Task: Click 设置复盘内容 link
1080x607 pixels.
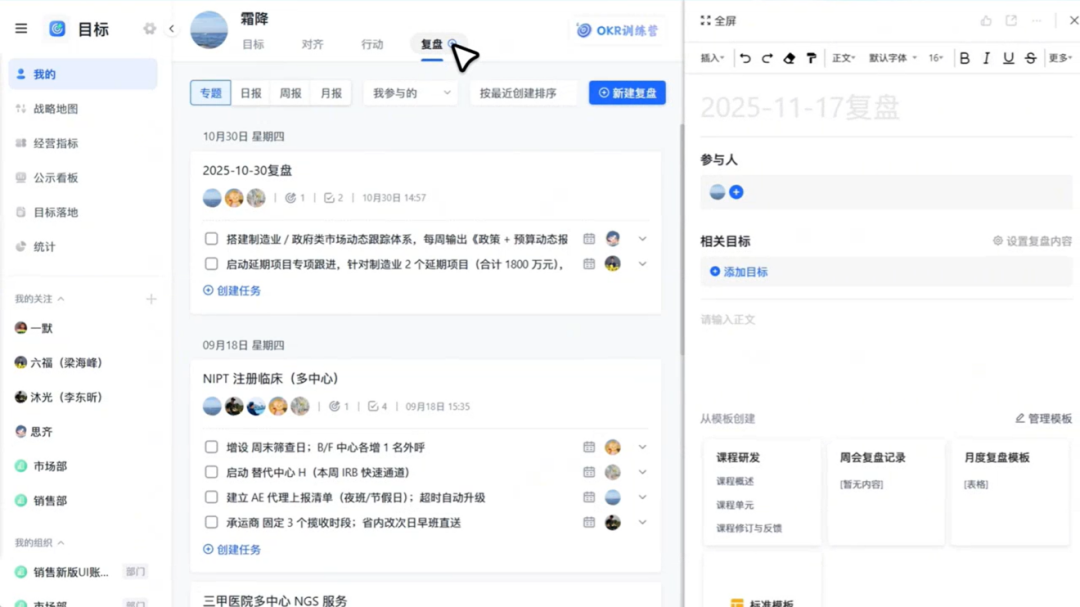Action: point(1032,241)
